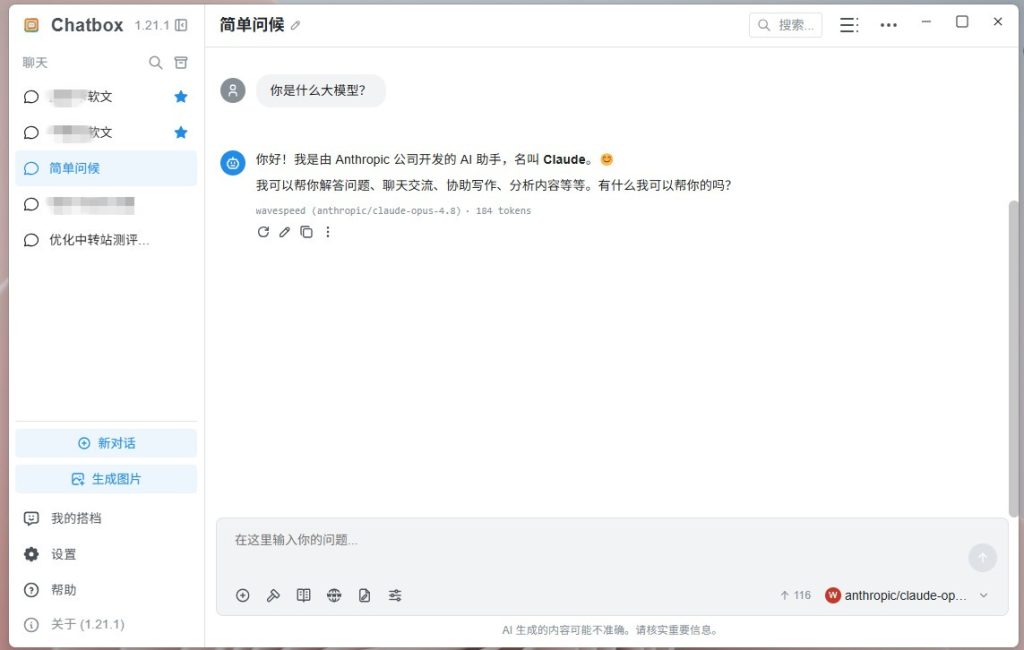Expand model list with the chevron arrow
The image size is (1024, 650).
tap(984, 595)
